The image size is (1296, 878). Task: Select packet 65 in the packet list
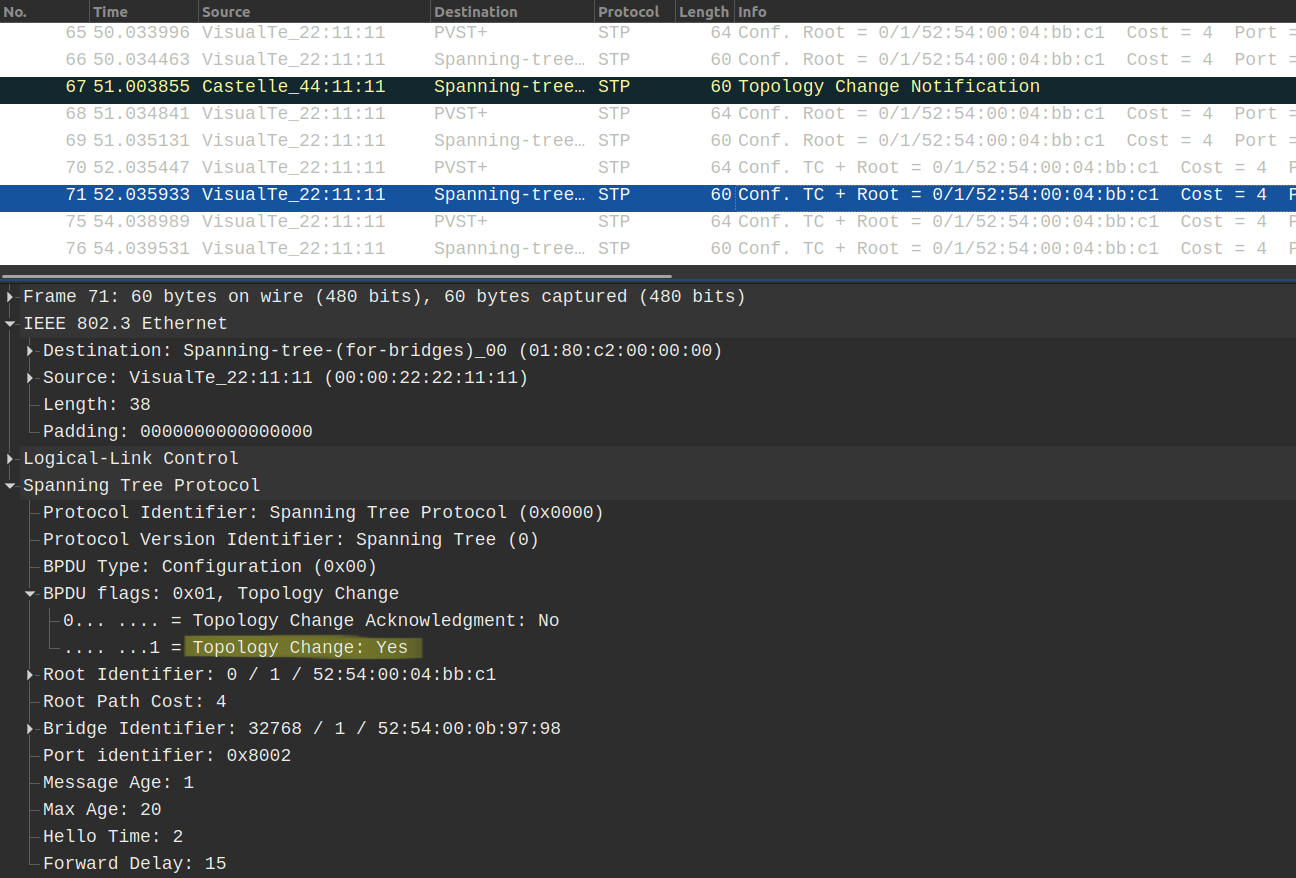click(400, 32)
